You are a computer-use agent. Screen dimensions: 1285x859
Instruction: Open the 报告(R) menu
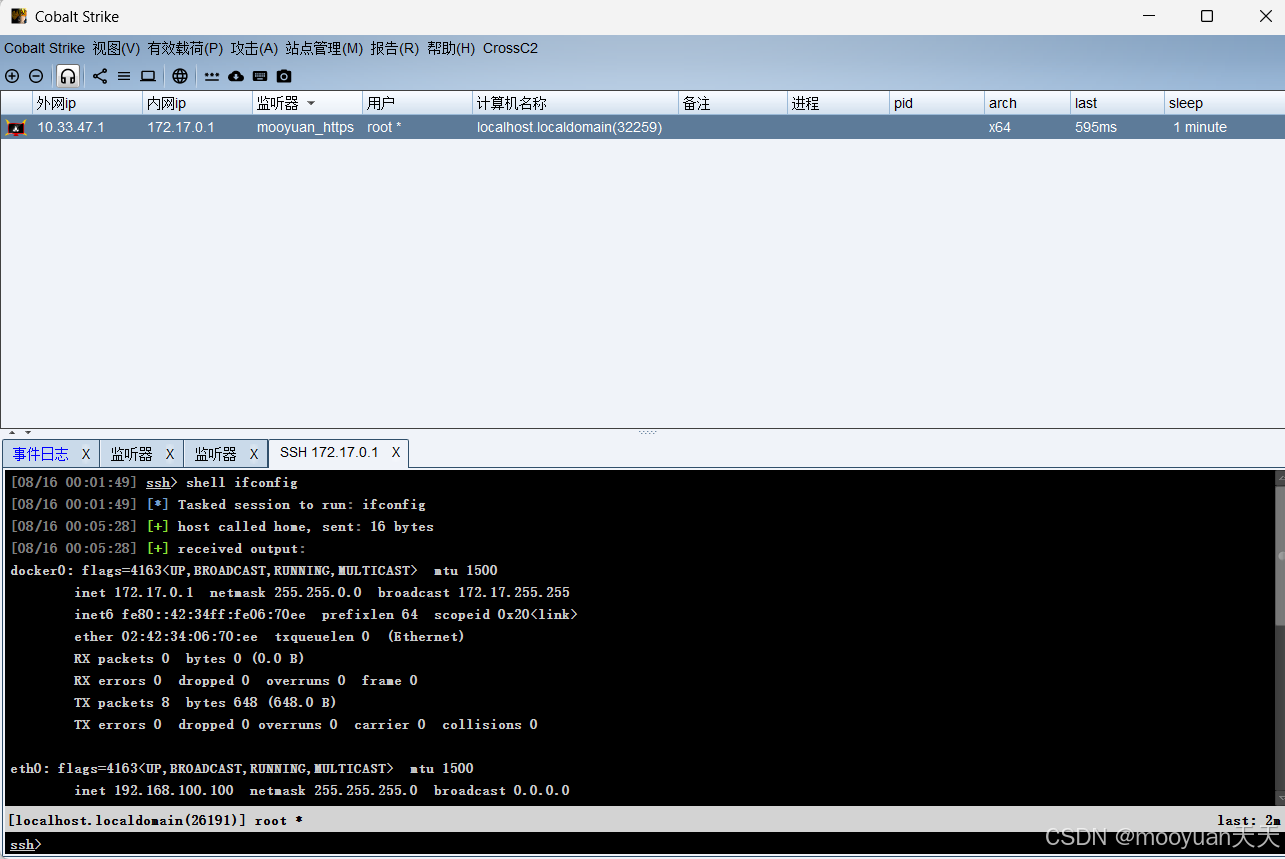point(395,48)
